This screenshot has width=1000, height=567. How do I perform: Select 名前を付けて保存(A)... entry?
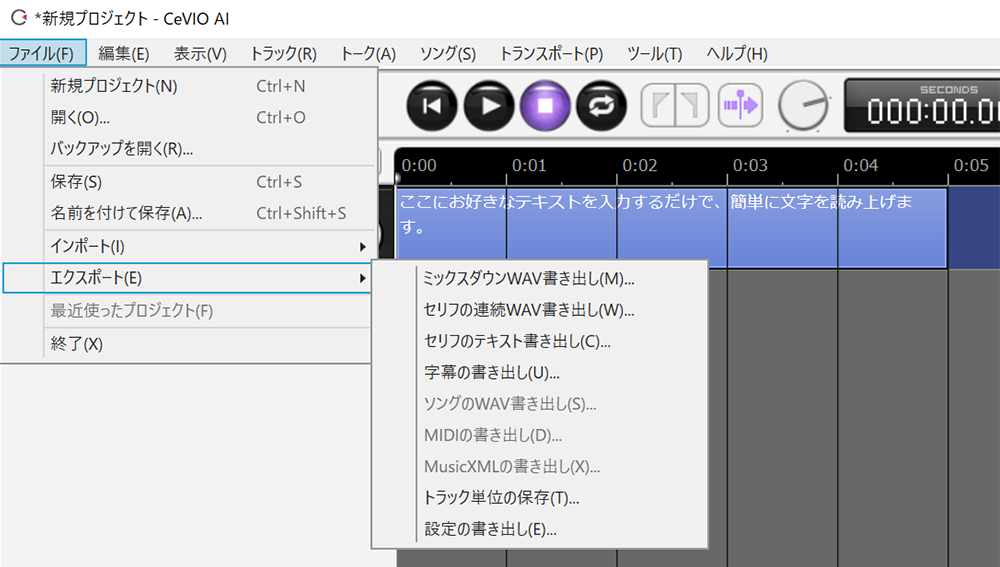[x=189, y=214]
